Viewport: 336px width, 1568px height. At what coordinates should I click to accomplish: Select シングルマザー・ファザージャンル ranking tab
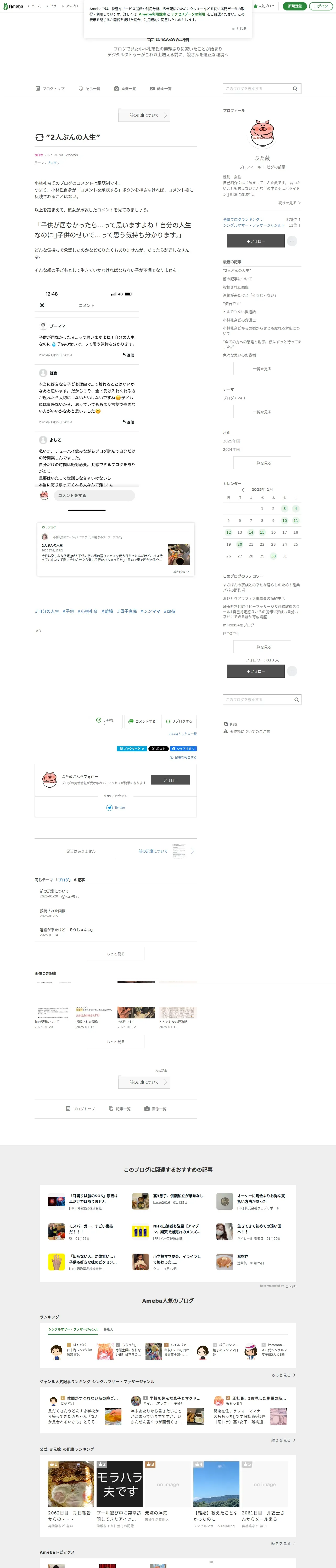pos(73,1329)
